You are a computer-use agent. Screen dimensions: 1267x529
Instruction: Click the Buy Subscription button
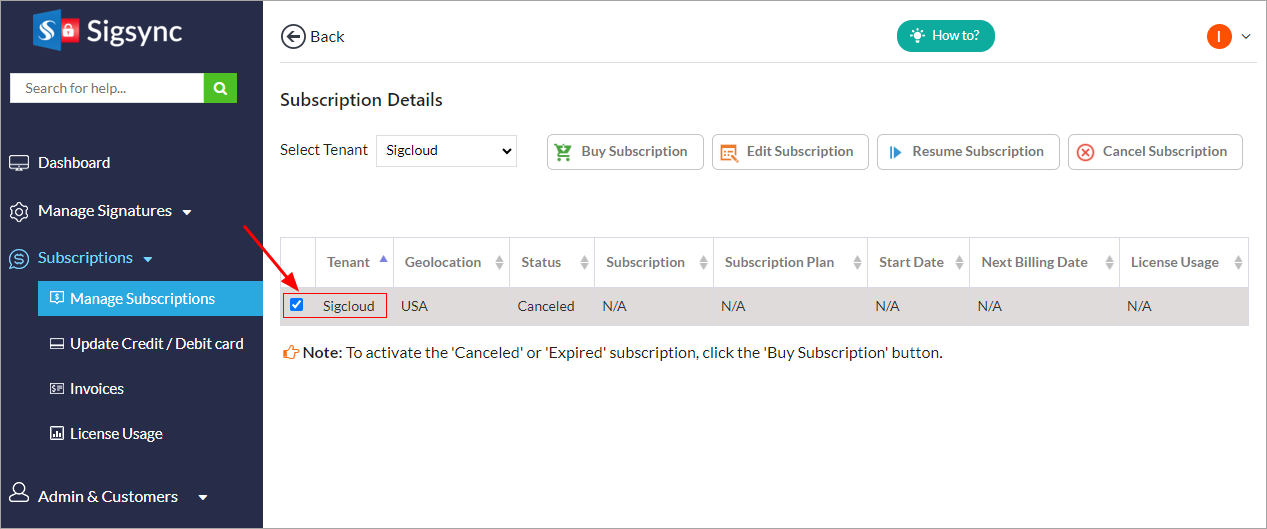click(x=625, y=152)
